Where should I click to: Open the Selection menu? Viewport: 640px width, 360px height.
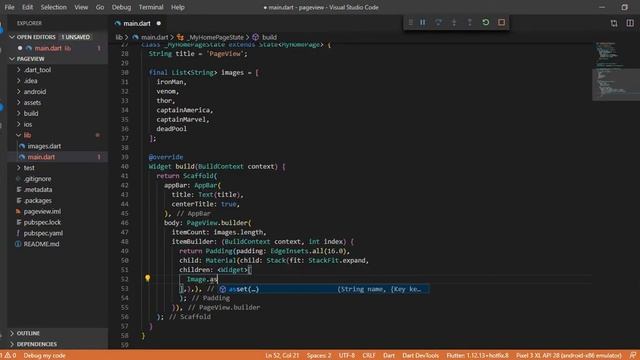[53, 7]
